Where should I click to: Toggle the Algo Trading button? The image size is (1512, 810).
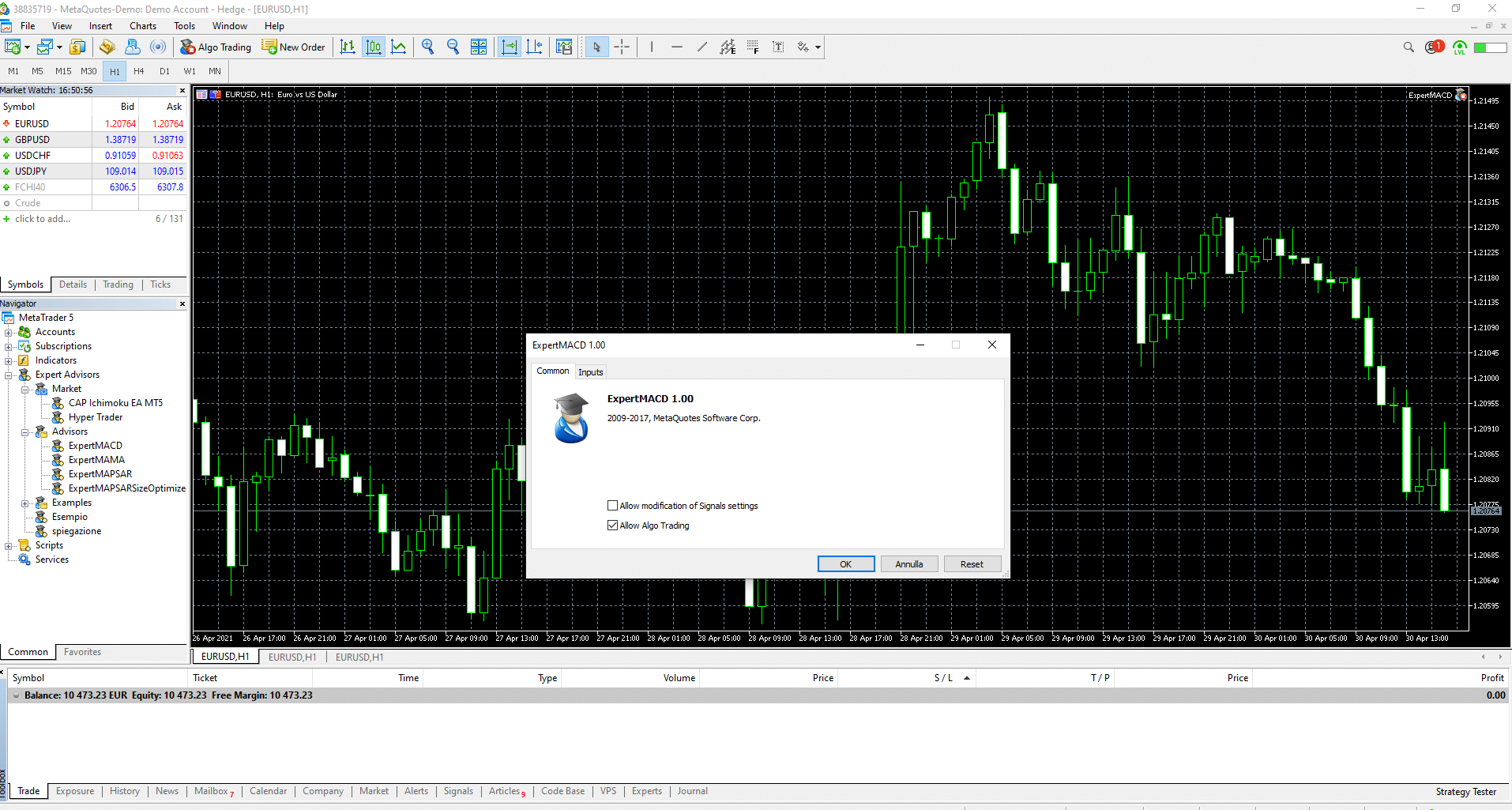[x=216, y=47]
